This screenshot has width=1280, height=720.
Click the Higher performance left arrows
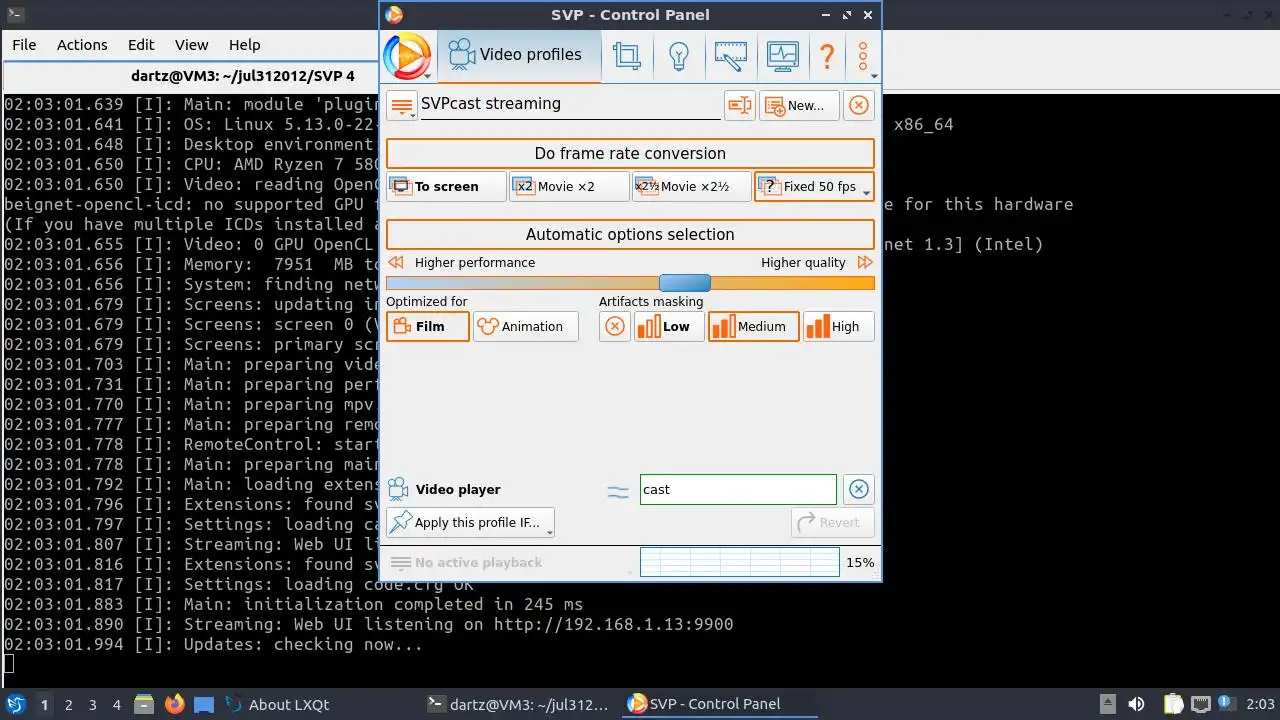pyautogui.click(x=396, y=262)
